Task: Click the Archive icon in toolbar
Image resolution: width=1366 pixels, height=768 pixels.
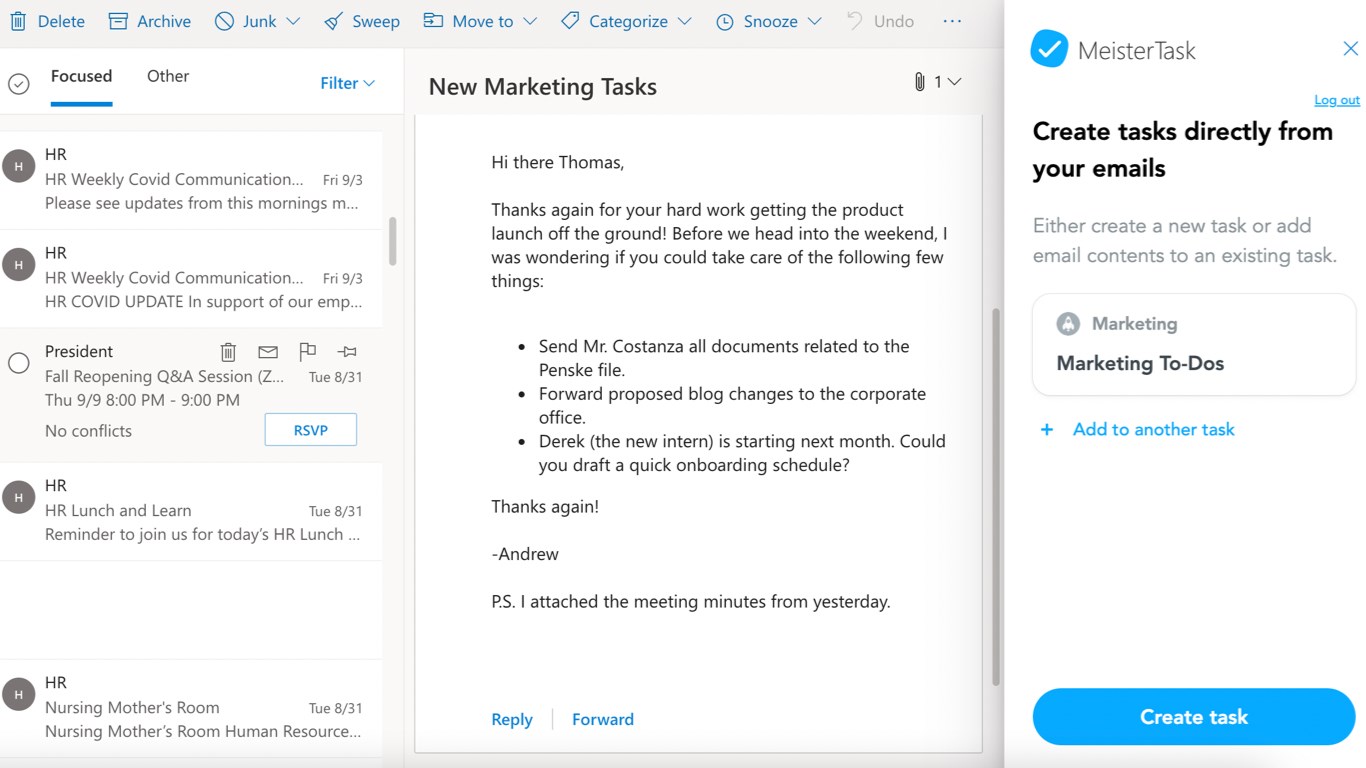Action: pos(118,21)
